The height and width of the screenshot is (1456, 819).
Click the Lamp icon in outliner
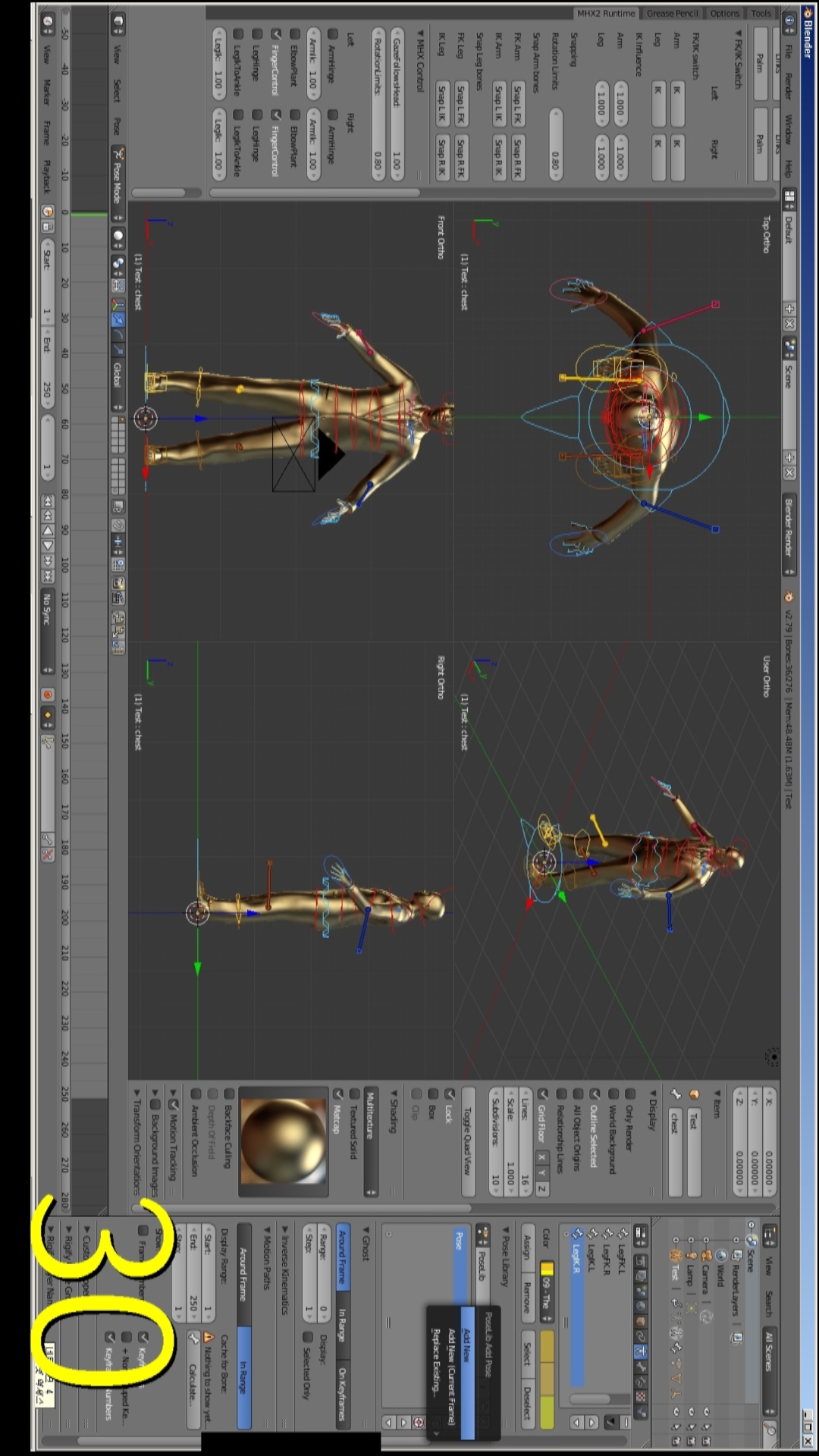[690, 1256]
